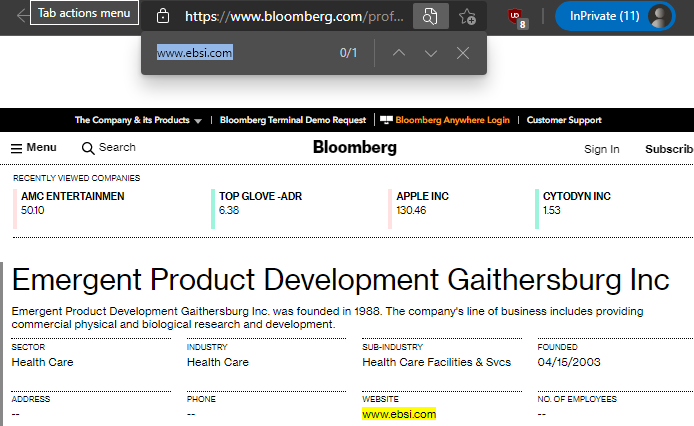694x426 pixels.
Task: Open the uBlock Origin extension icon
Action: 517,18
